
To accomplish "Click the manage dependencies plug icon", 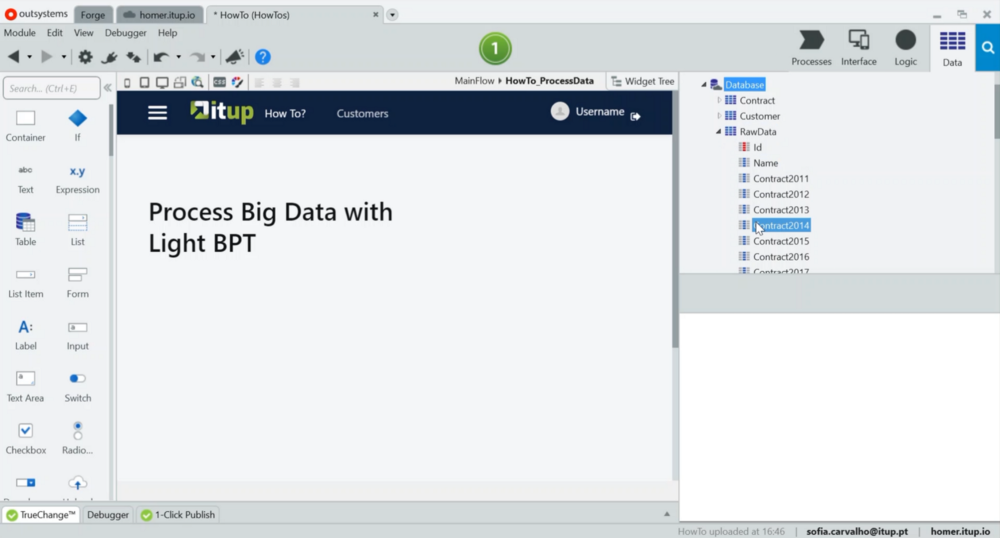I will (x=109, y=57).
